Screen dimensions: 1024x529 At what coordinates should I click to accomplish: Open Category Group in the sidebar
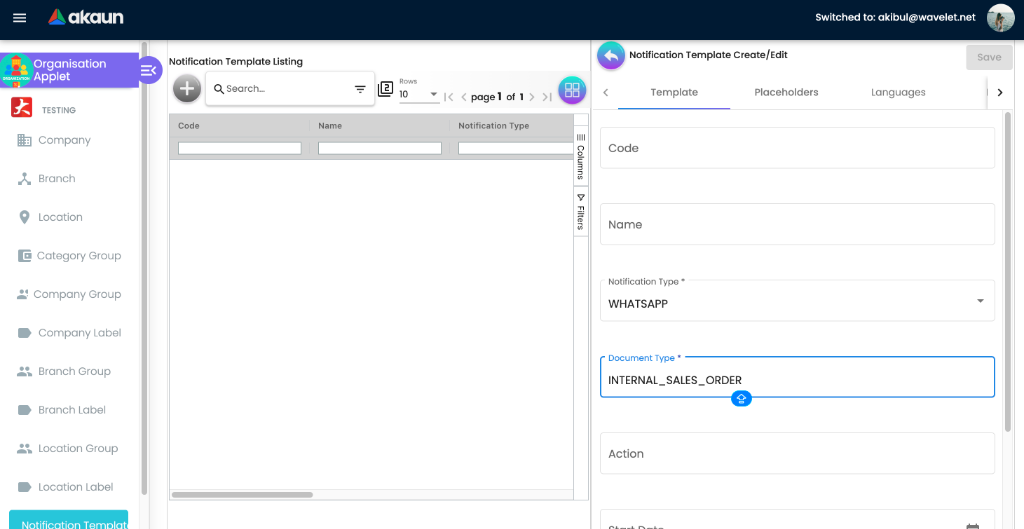click(x=78, y=256)
